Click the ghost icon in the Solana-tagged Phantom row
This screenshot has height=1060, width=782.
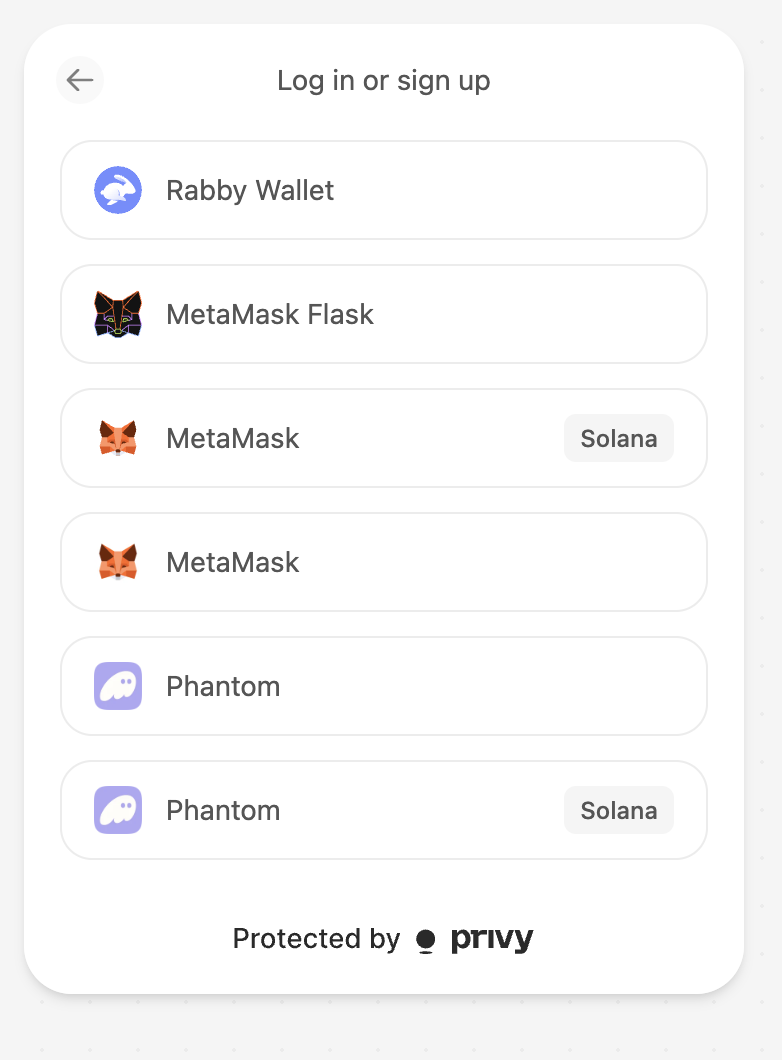118,810
